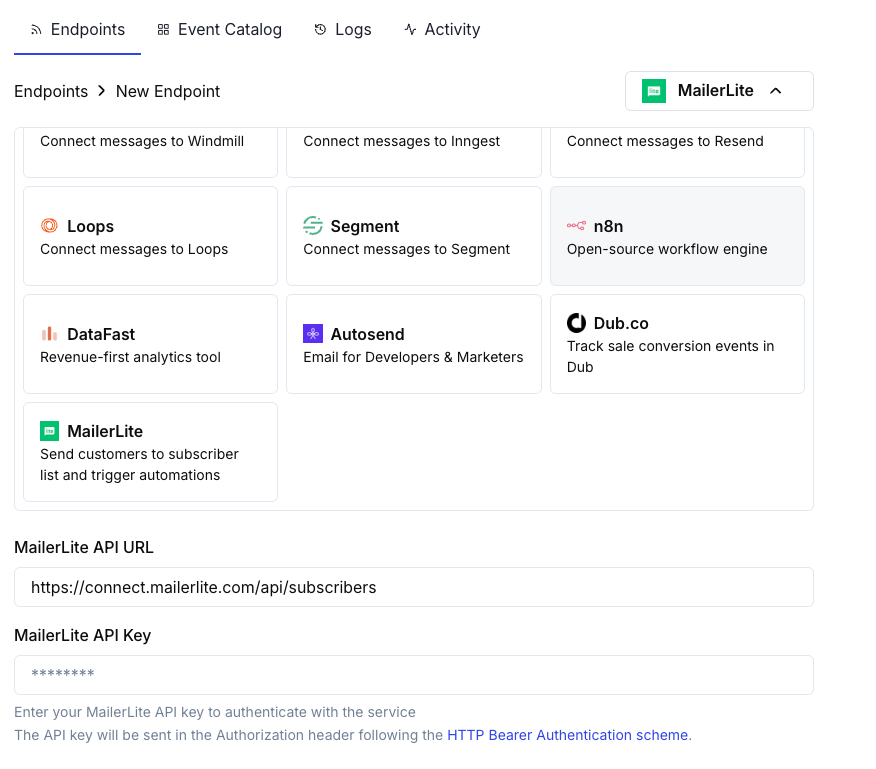Select the Loops integration icon
Viewport: 876px width, 769px height.
click(52, 226)
